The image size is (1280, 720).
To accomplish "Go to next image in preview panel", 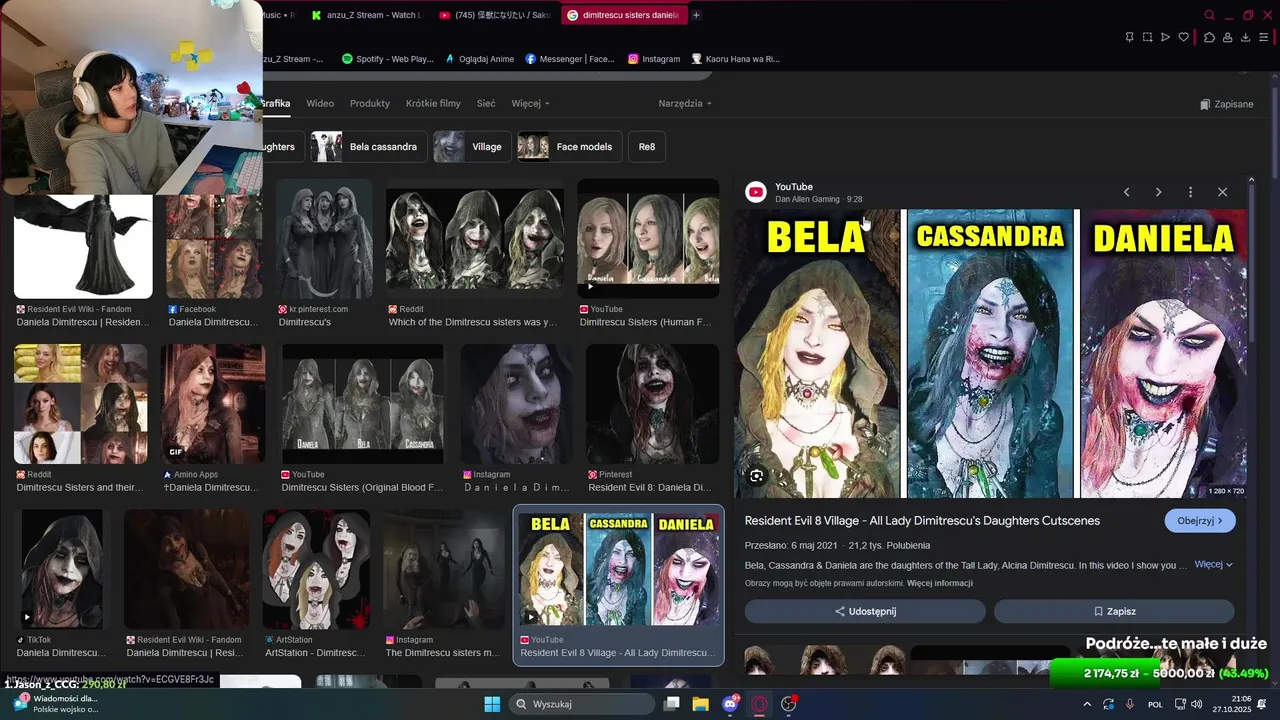I will (x=1158, y=192).
